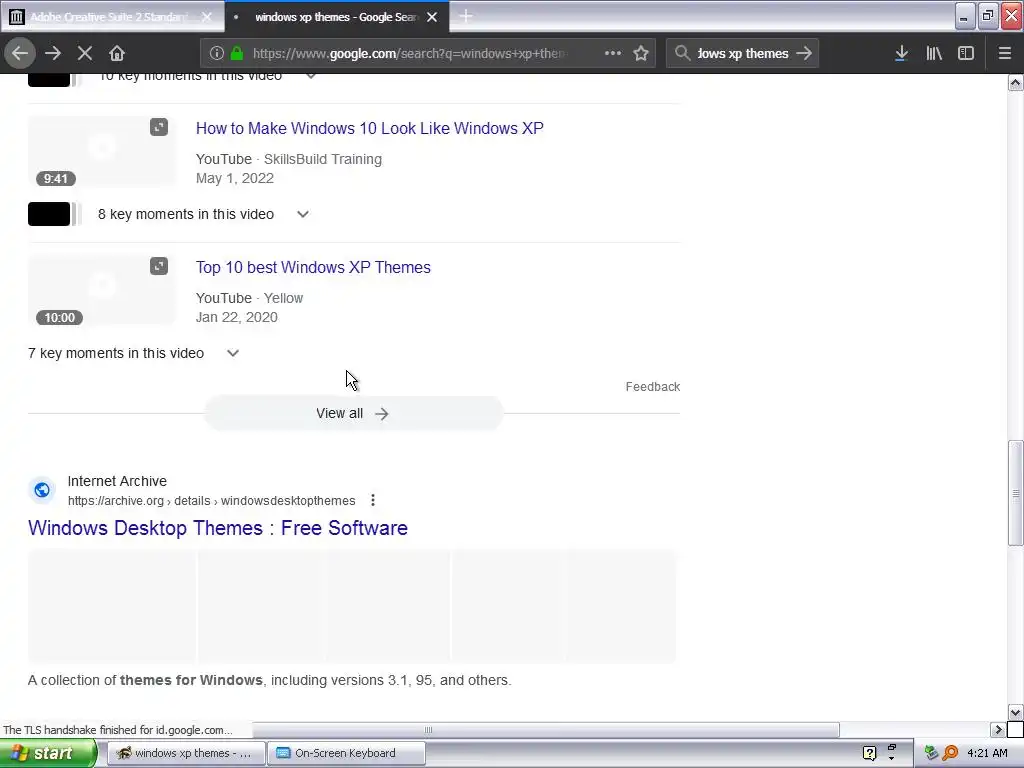Viewport: 1024px width, 768px height.
Task: Select 'windows xp themes' taskbar button
Action: point(186,753)
